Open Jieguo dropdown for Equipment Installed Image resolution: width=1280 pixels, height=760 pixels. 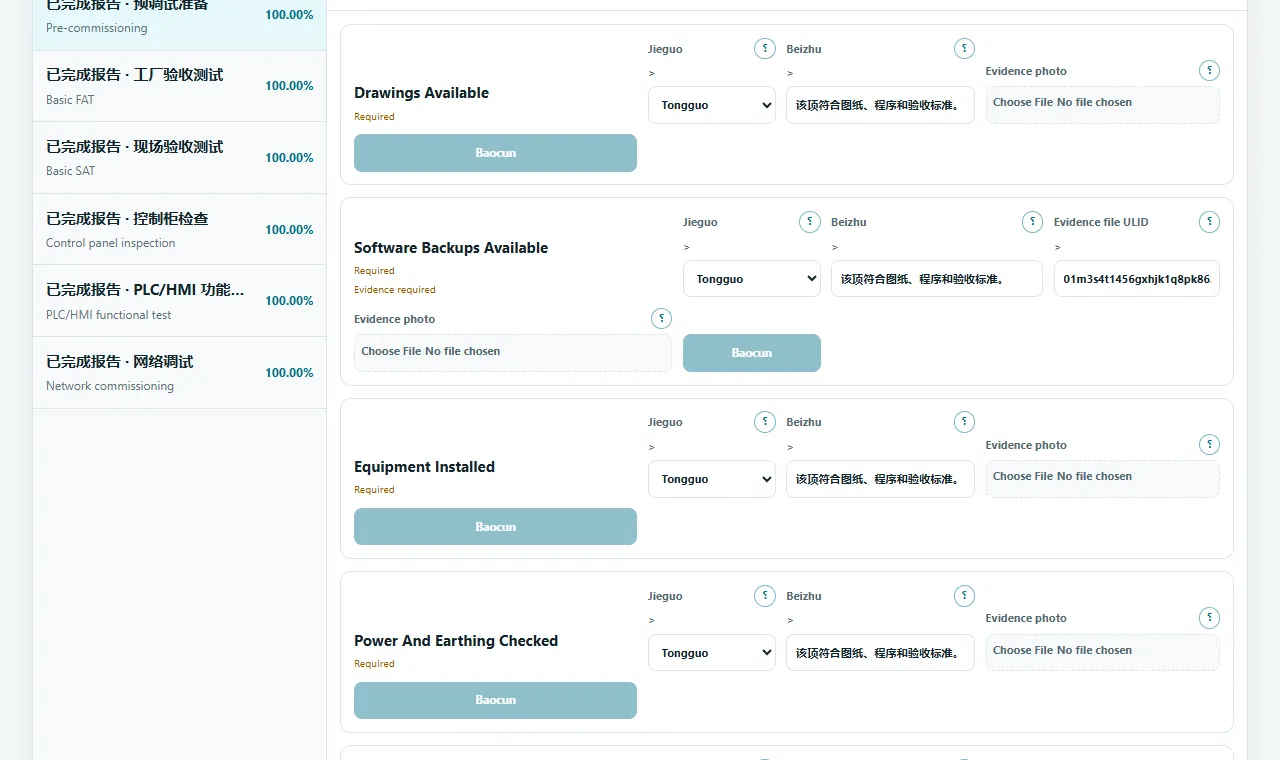click(712, 479)
